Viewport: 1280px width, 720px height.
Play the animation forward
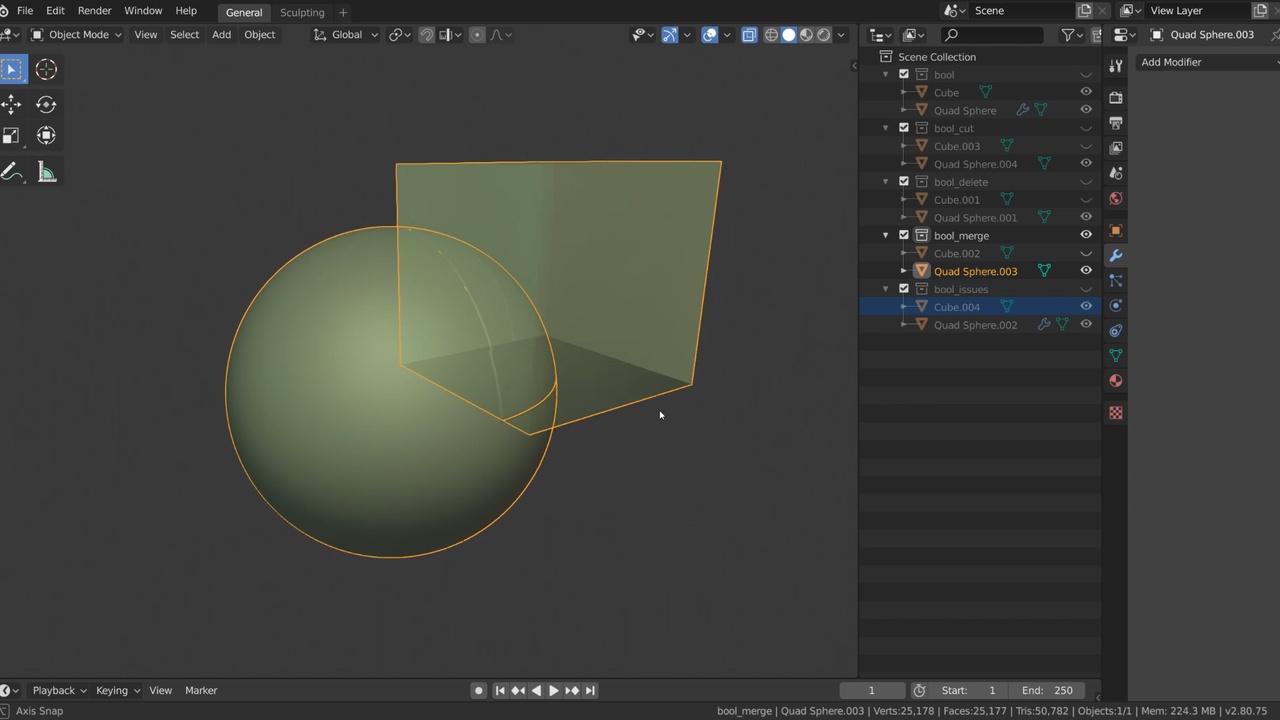[553, 690]
